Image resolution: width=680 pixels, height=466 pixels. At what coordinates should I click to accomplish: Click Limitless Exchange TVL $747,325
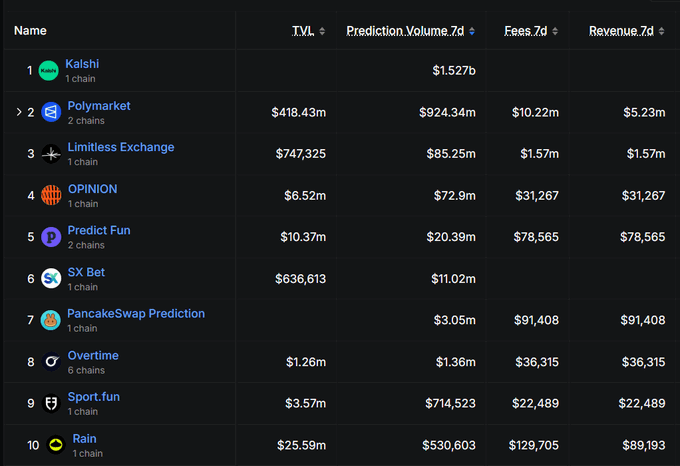coord(301,154)
